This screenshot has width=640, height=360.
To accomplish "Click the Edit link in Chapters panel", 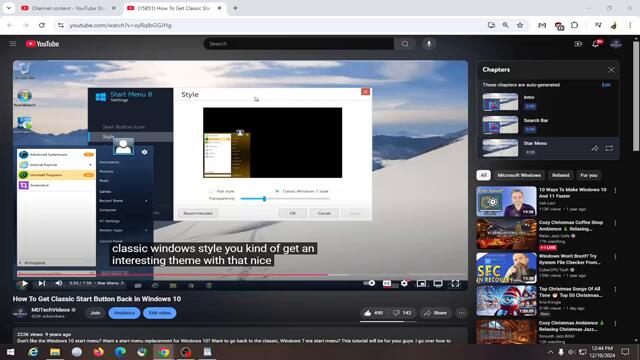I will [x=606, y=85].
